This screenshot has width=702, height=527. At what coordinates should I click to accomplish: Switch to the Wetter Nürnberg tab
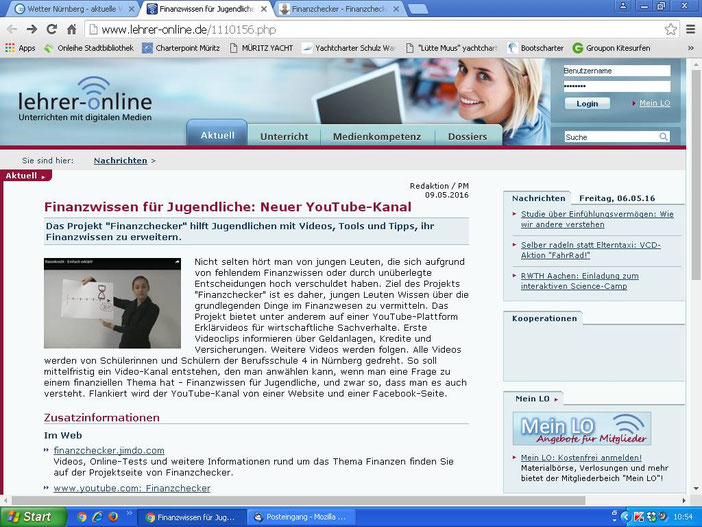pyautogui.click(x=72, y=9)
